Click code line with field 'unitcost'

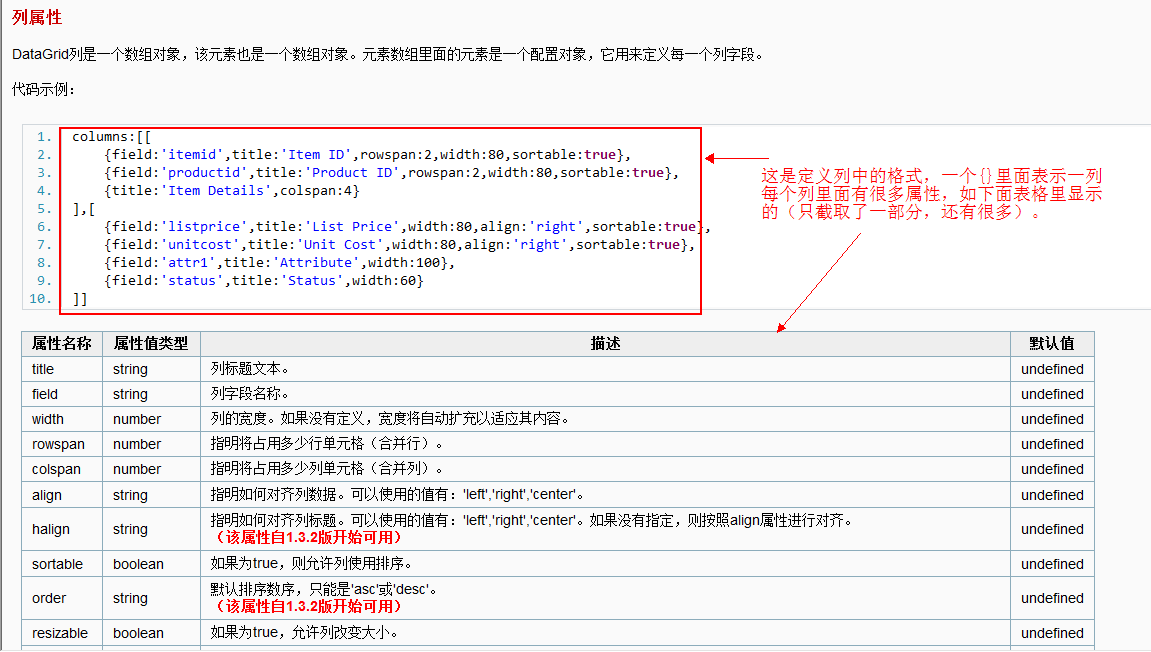pyautogui.click(x=399, y=244)
